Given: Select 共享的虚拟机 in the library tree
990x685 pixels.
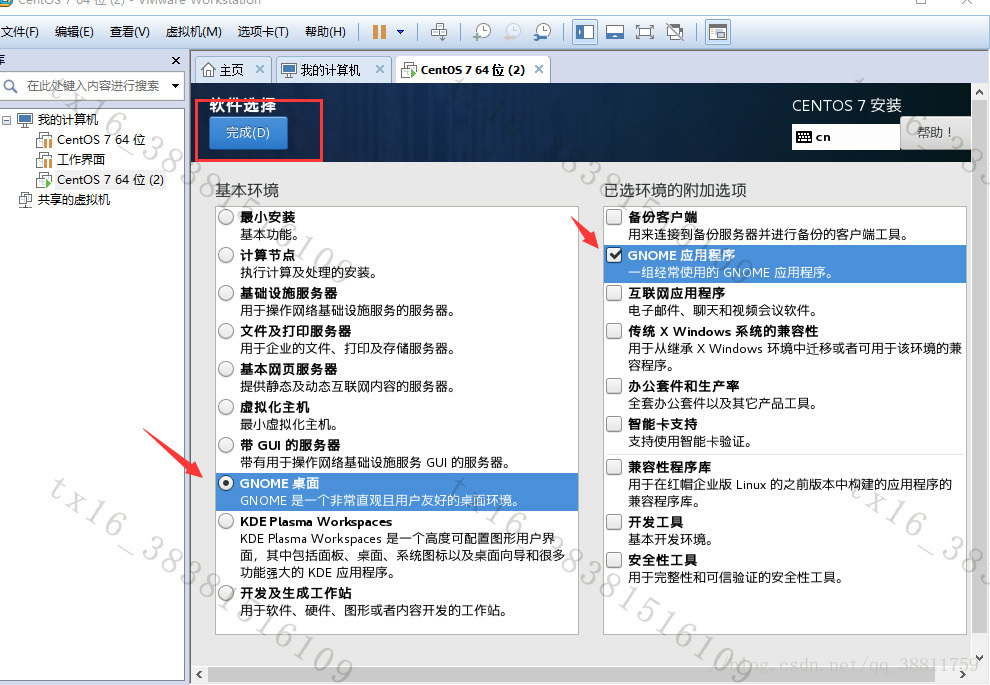Looking at the screenshot, I should (x=74, y=200).
